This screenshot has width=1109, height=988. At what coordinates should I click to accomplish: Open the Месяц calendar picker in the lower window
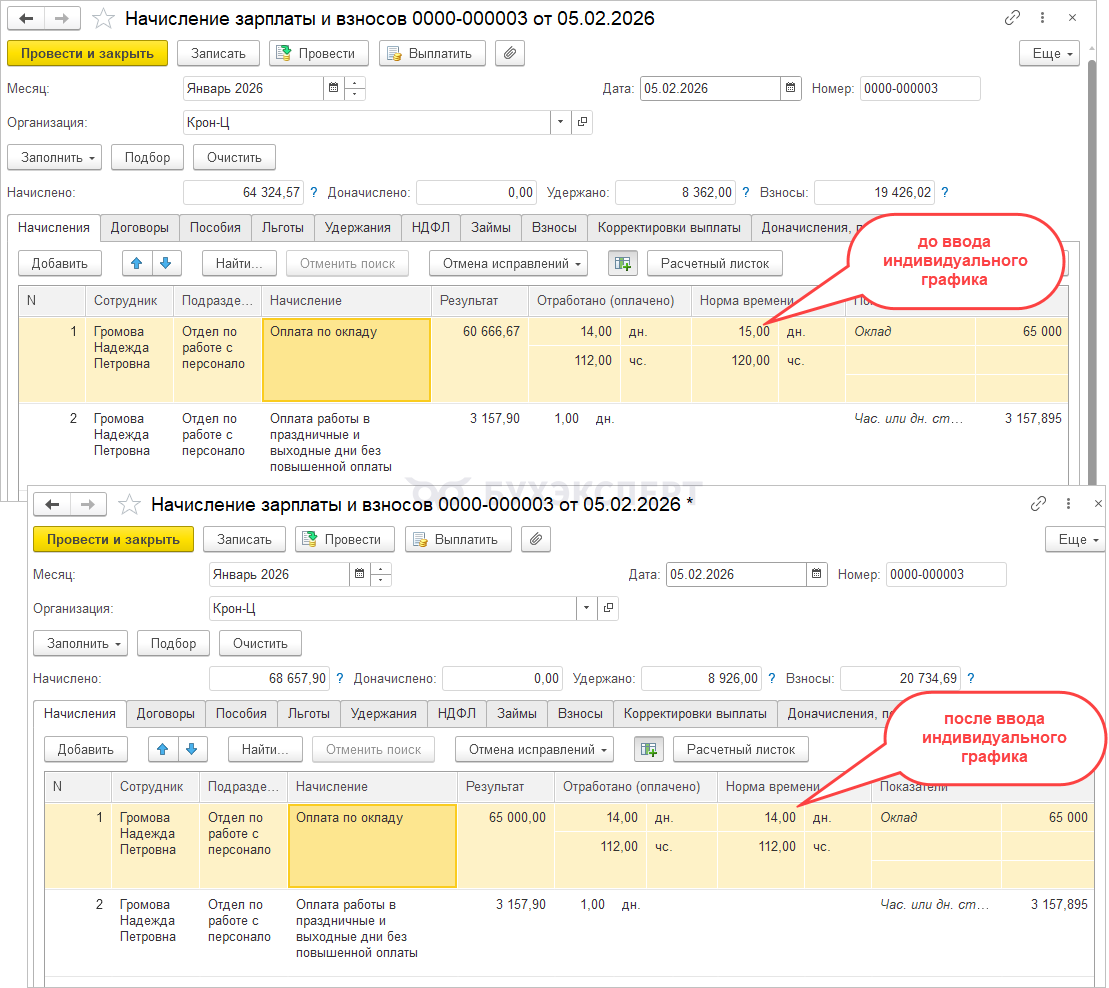point(359,574)
